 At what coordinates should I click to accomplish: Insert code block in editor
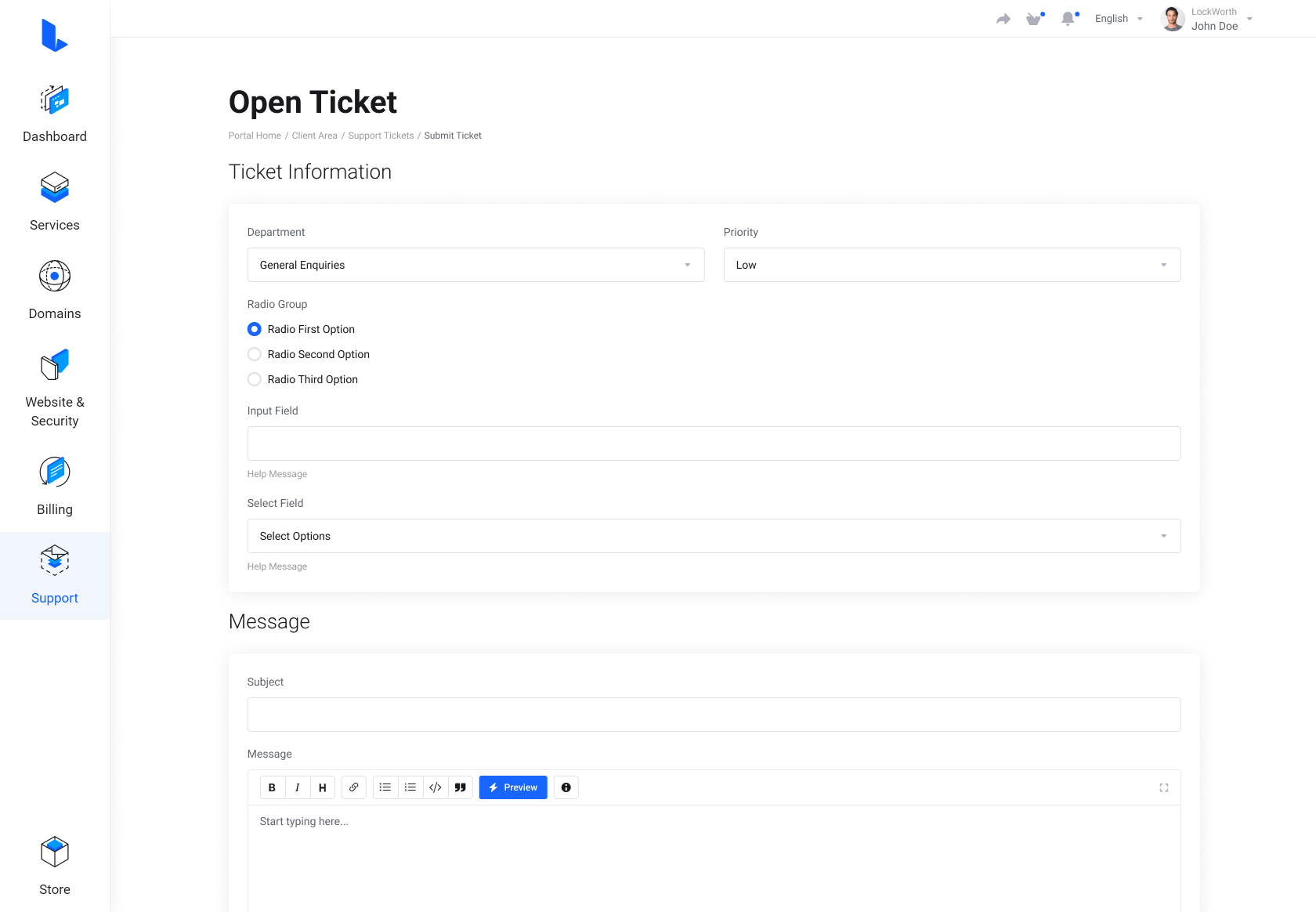(436, 787)
